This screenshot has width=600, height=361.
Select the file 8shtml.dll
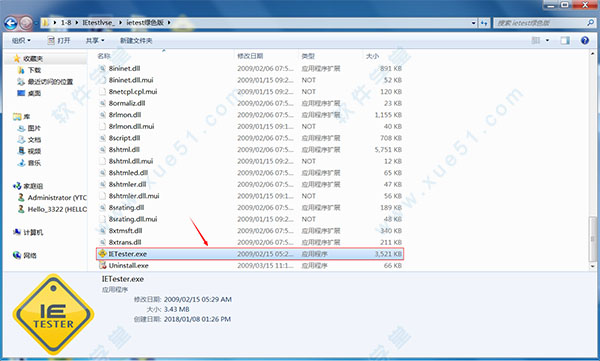point(124,149)
